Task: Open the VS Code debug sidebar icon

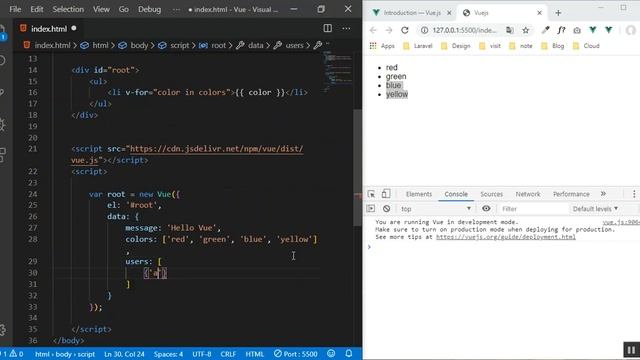Action: coord(2,124)
